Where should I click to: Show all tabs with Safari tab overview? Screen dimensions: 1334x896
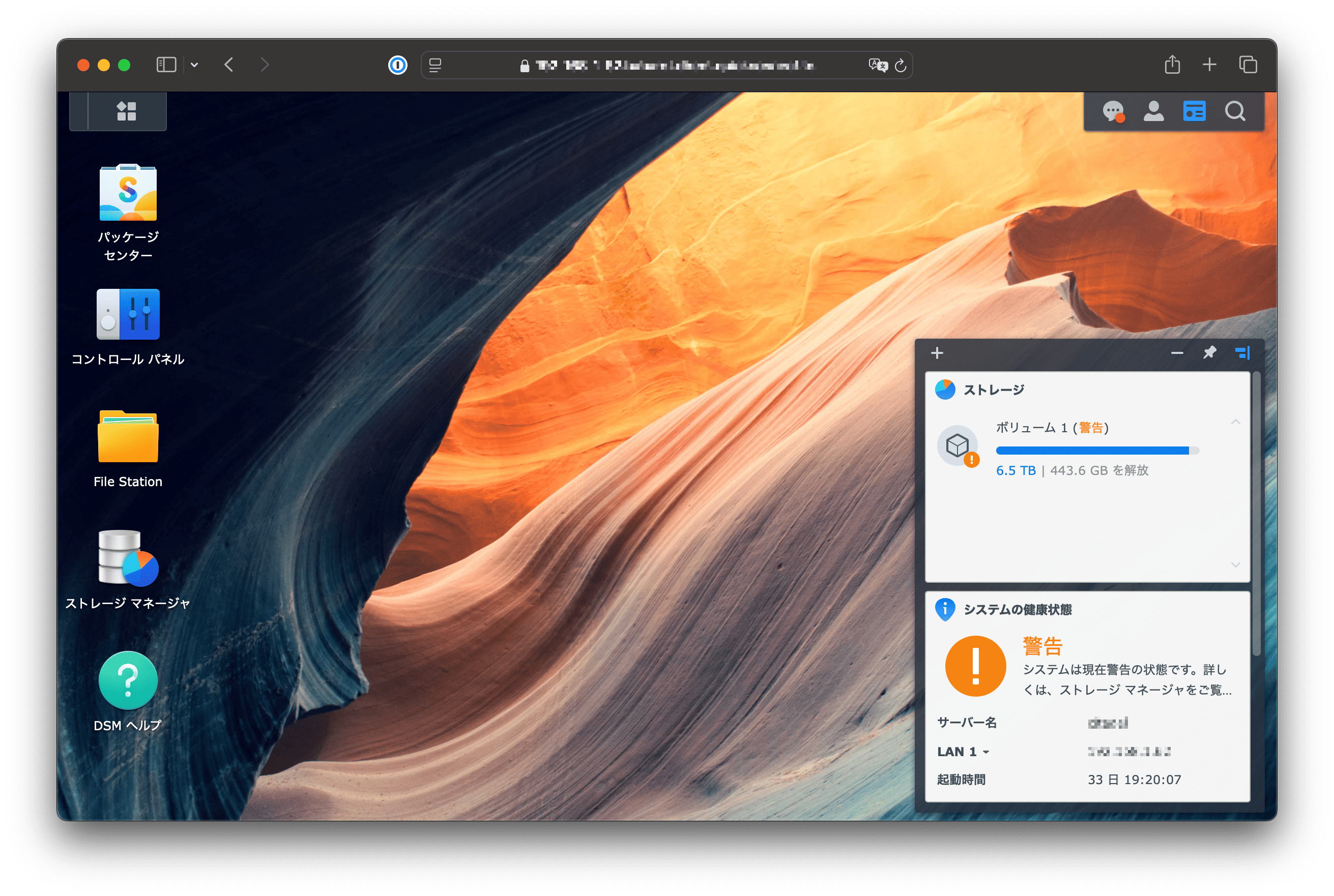coord(1249,65)
